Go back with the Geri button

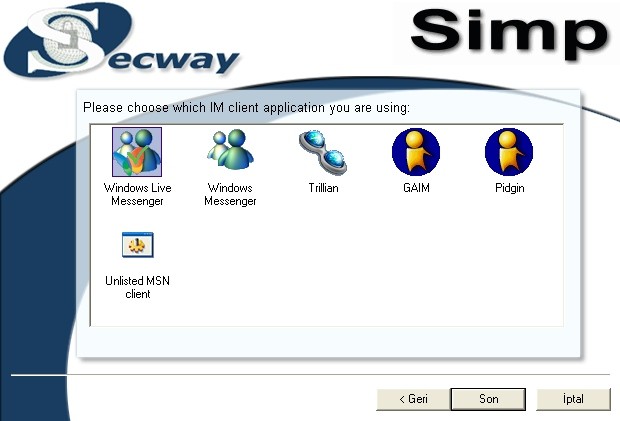413,399
